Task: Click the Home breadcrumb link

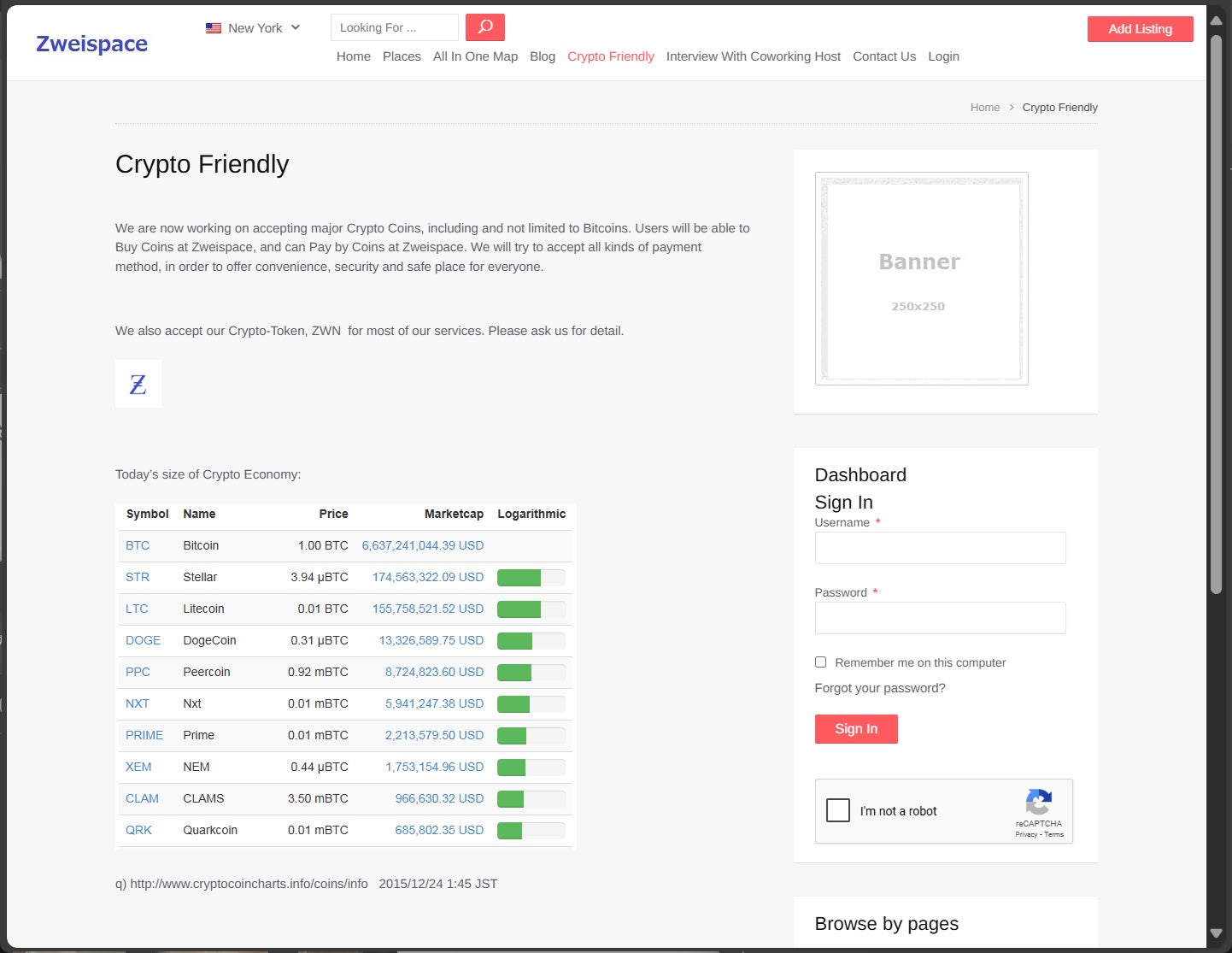Action: (x=985, y=108)
